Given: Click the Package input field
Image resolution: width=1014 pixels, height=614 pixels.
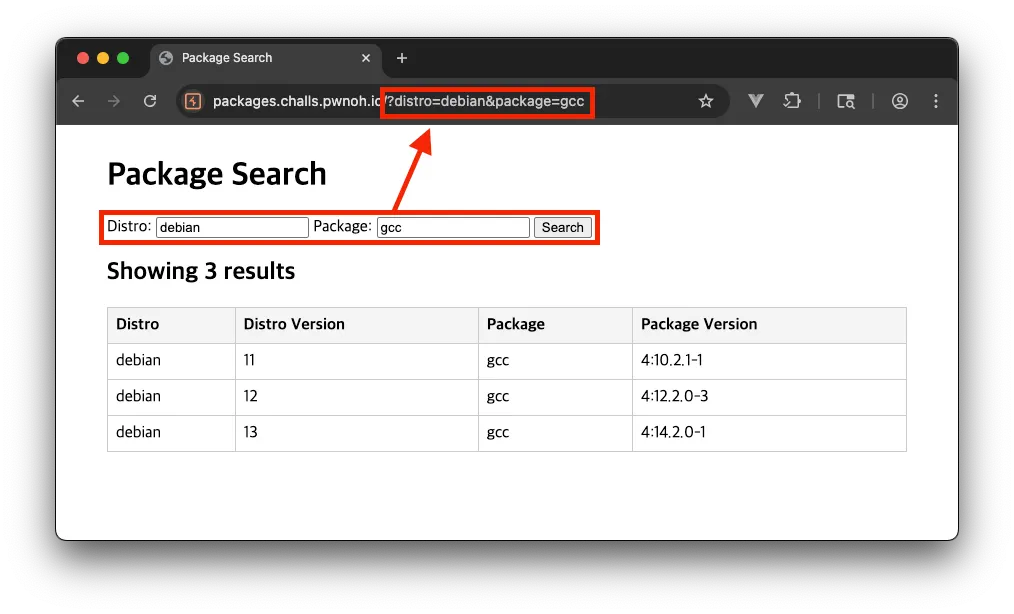Looking at the screenshot, I should click(x=453, y=227).
